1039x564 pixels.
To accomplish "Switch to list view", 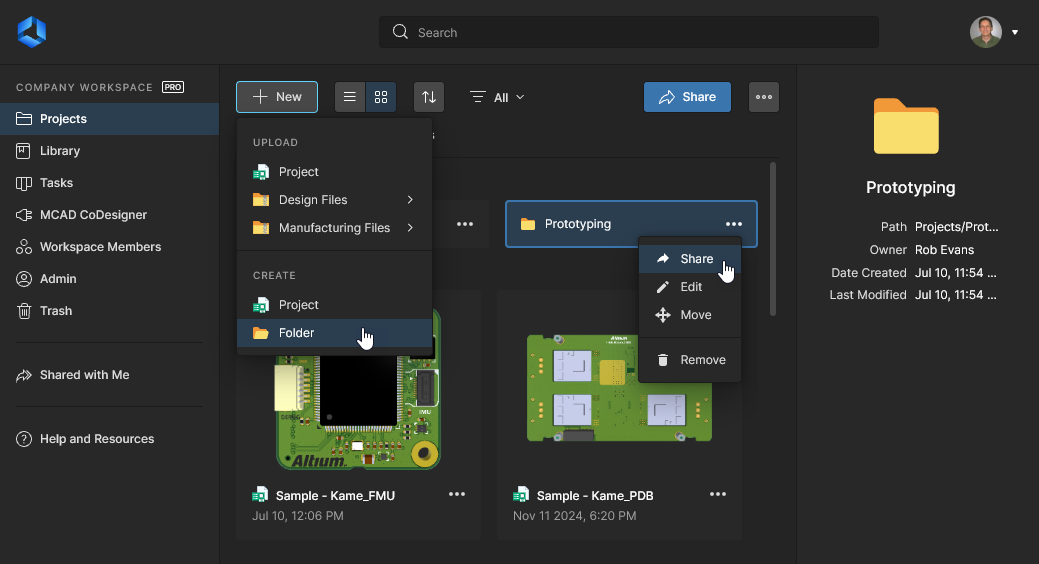I will point(350,97).
